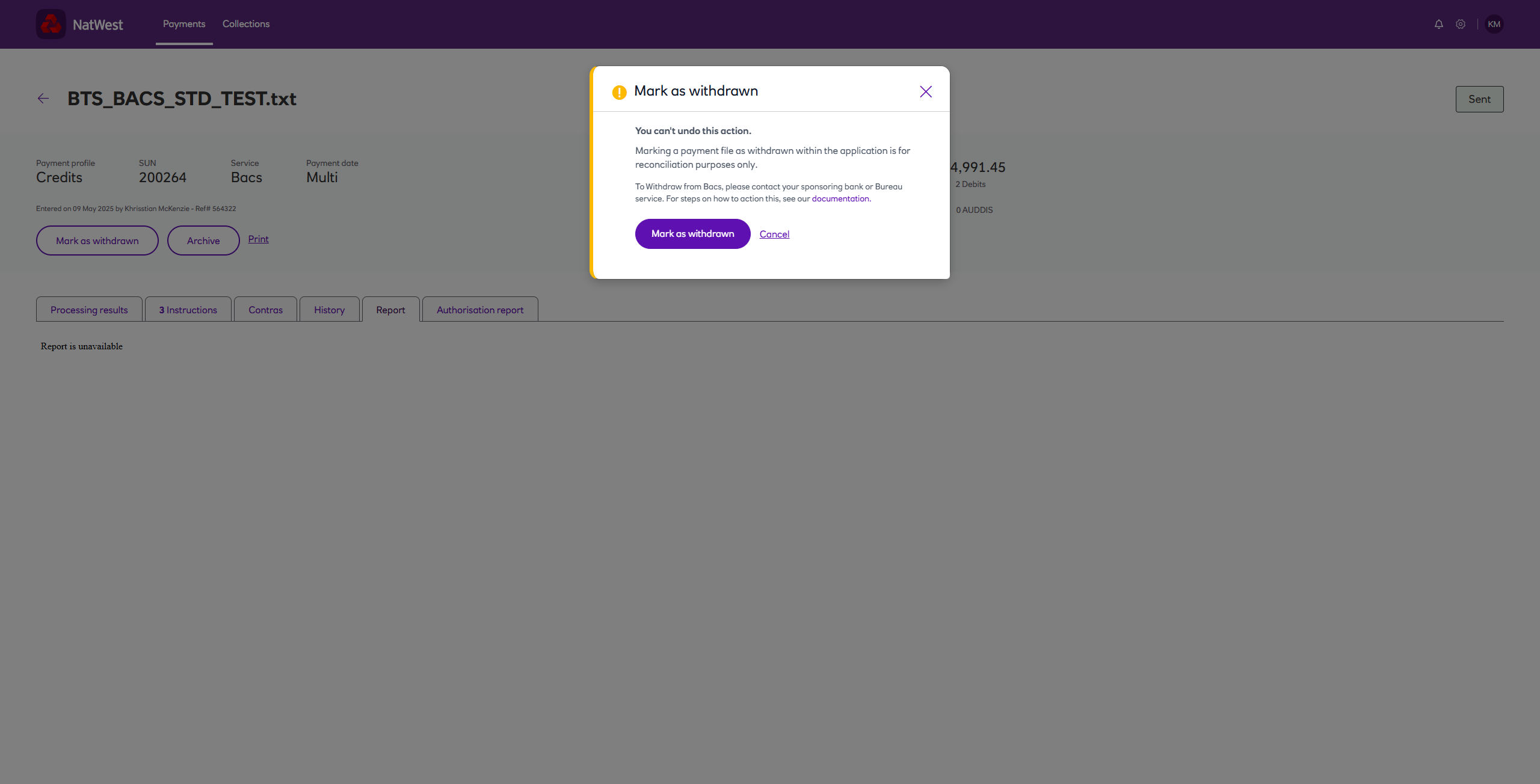Open the 3 Instructions tab
The height and width of the screenshot is (784, 1540).
[188, 310]
